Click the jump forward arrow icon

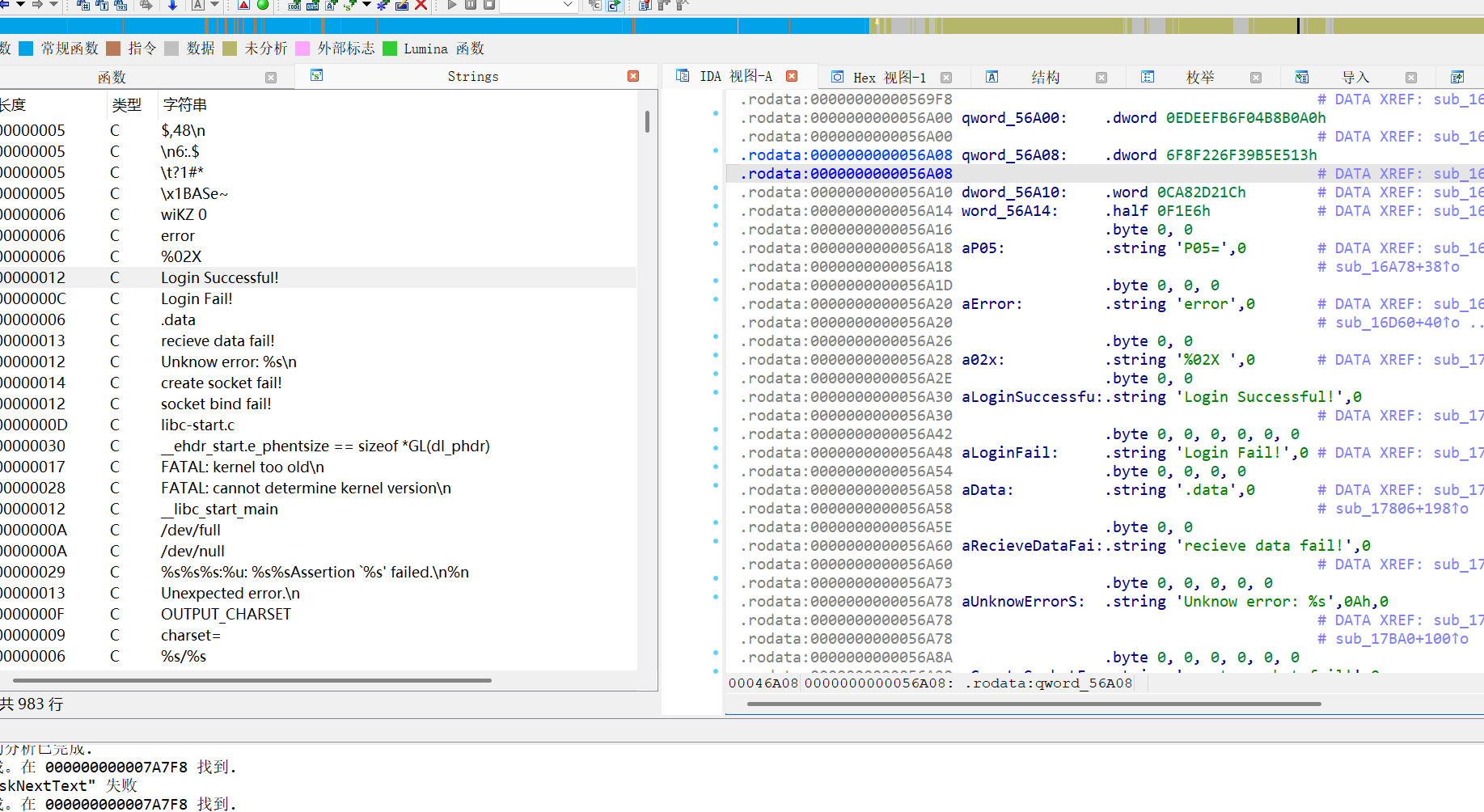[37, 4]
